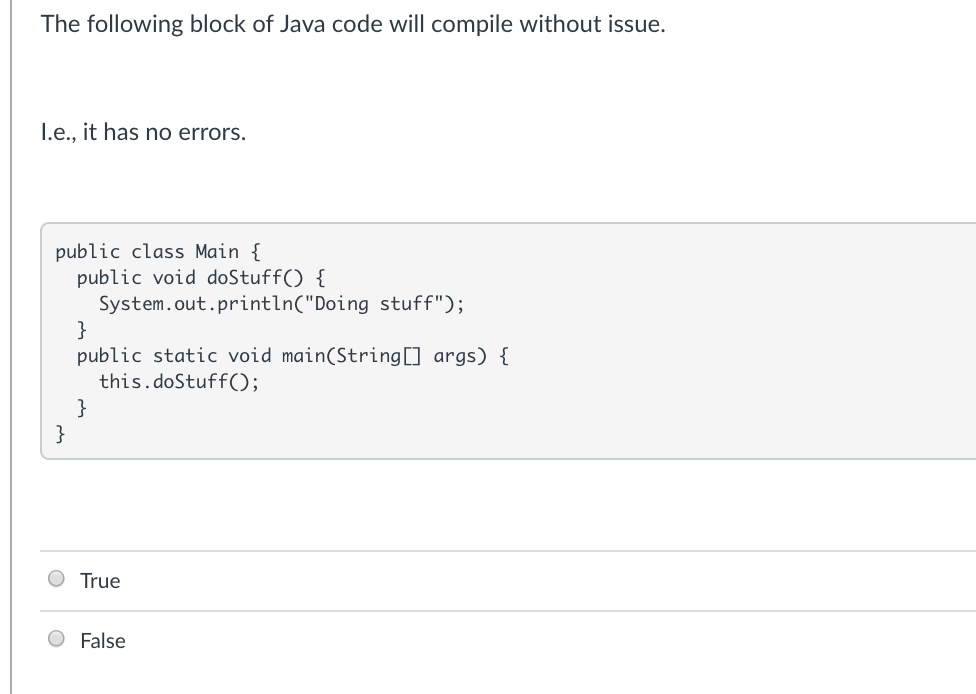The image size is (976, 694).
Task: Click the question statement about compiling Java code
Action: tap(353, 25)
